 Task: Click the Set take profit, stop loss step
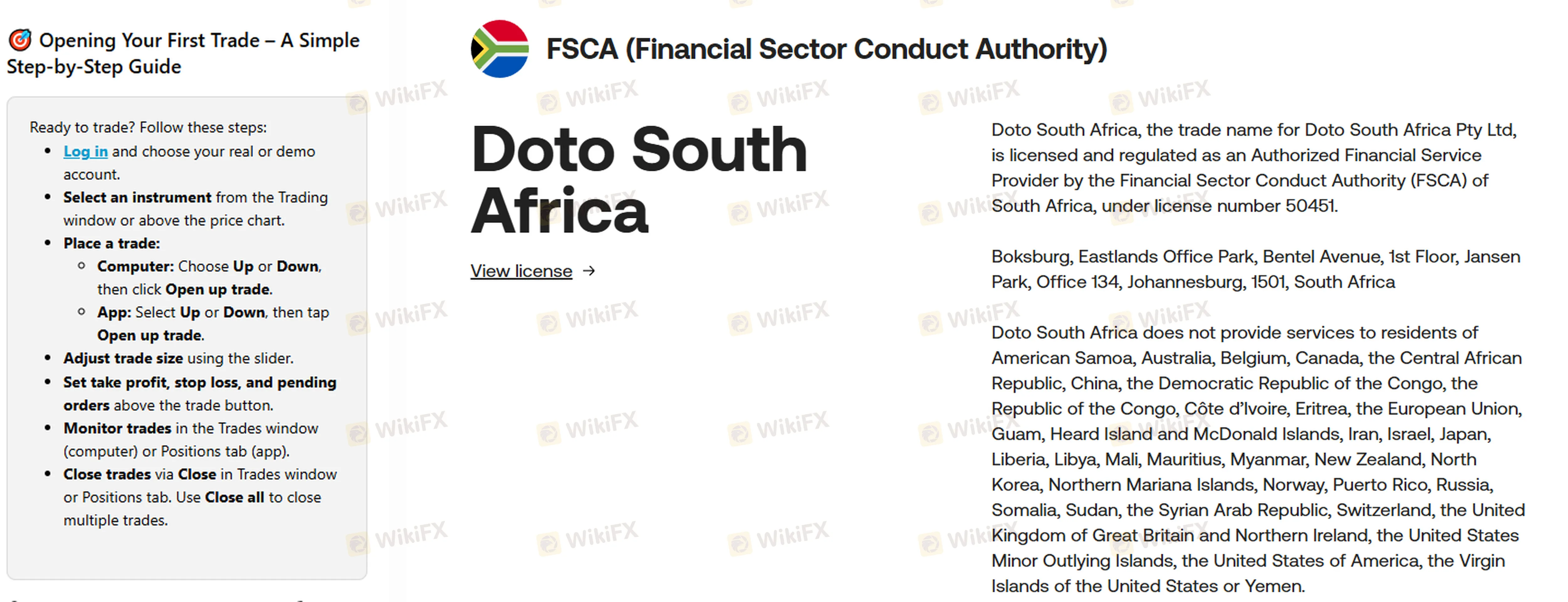(x=200, y=394)
